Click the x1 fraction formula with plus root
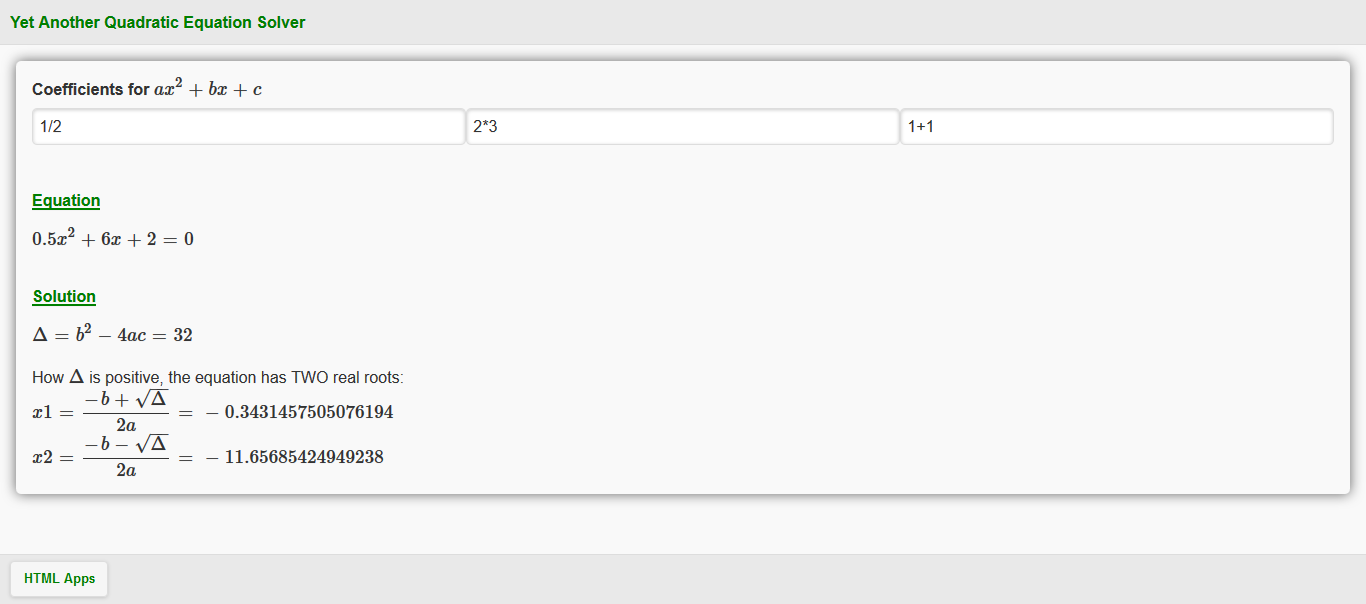Screen dimensions: 1366x604 (x=126, y=411)
